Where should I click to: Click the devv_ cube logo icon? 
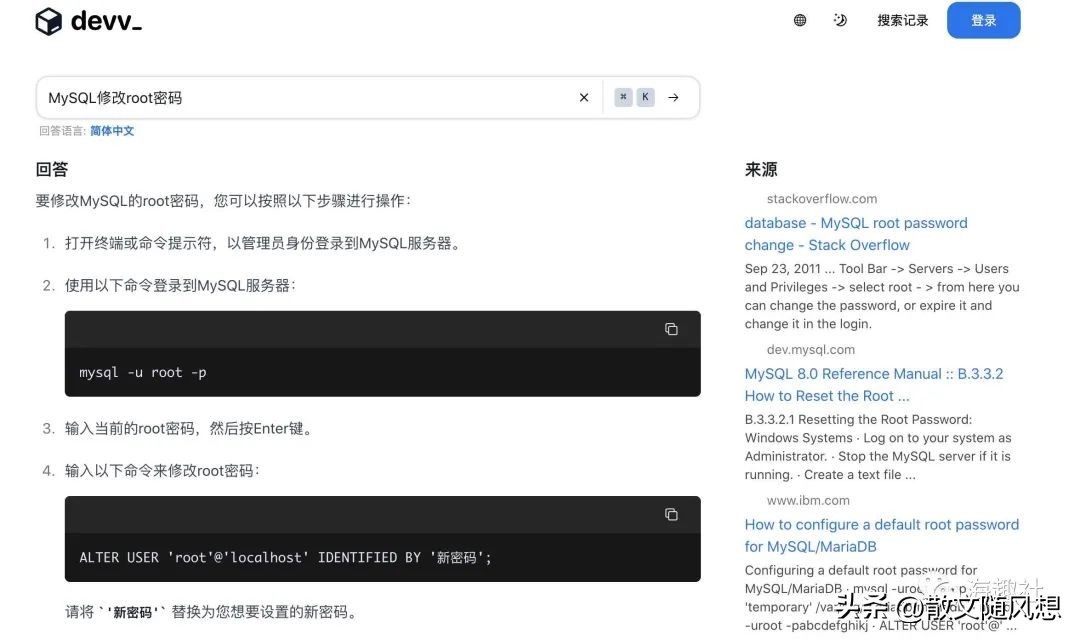(48, 21)
